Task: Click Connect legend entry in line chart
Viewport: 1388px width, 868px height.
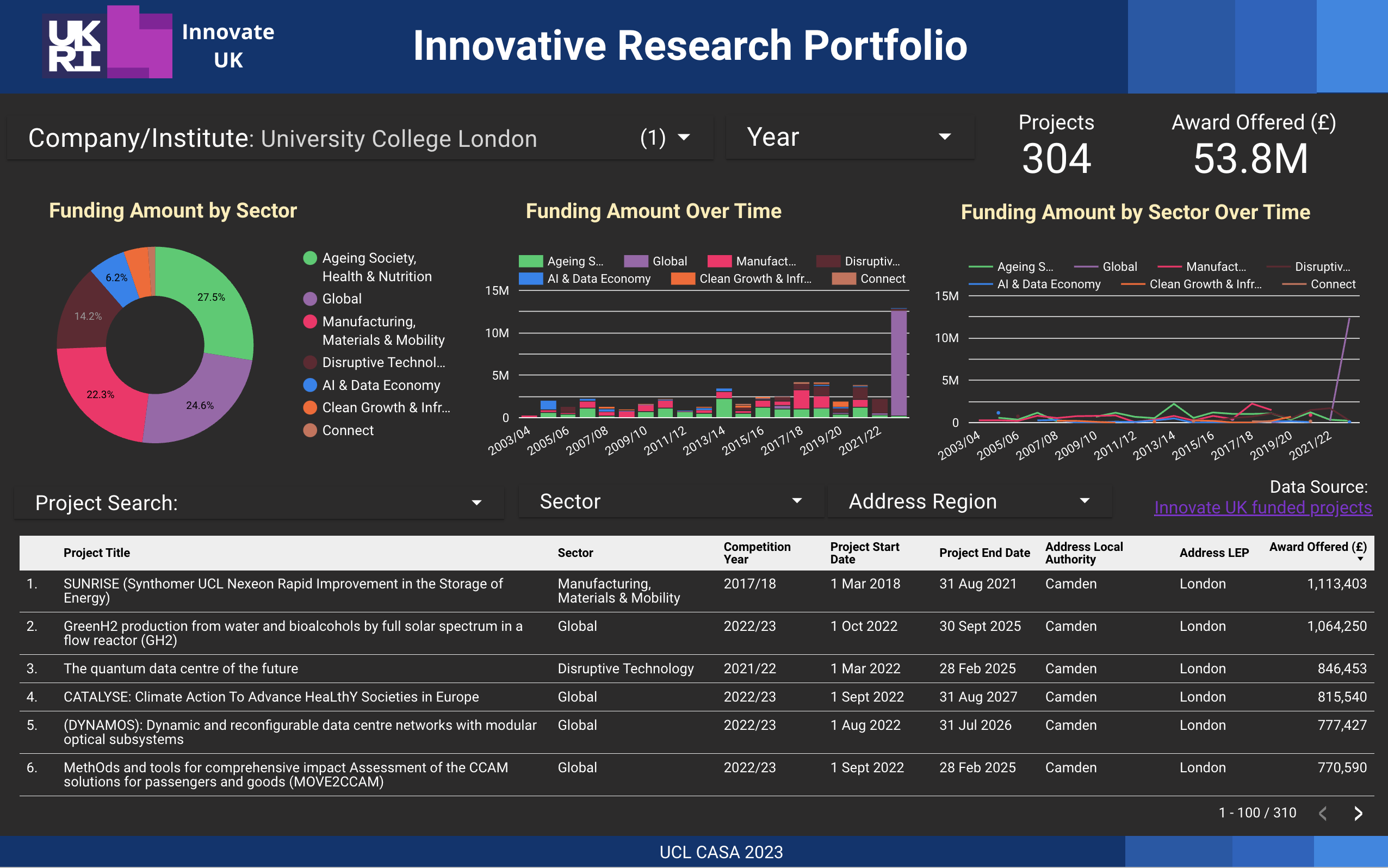Action: [1318, 283]
